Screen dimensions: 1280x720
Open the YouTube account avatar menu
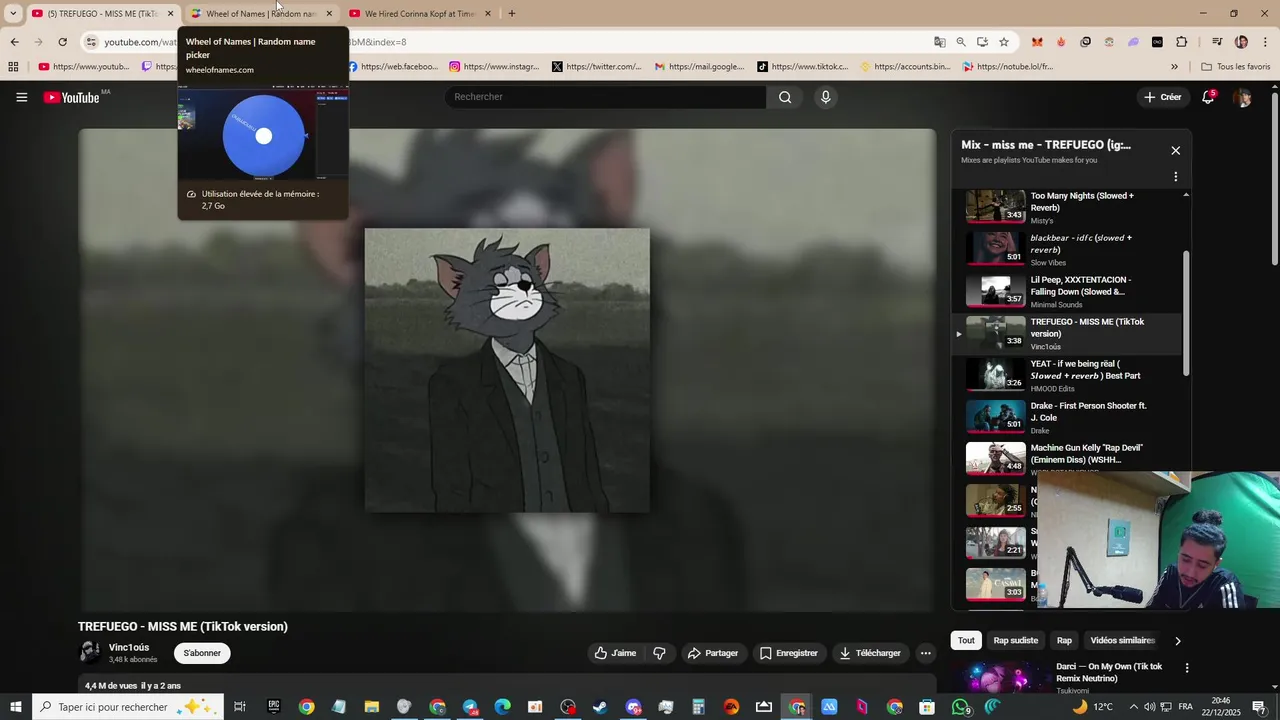[x=1242, y=97]
